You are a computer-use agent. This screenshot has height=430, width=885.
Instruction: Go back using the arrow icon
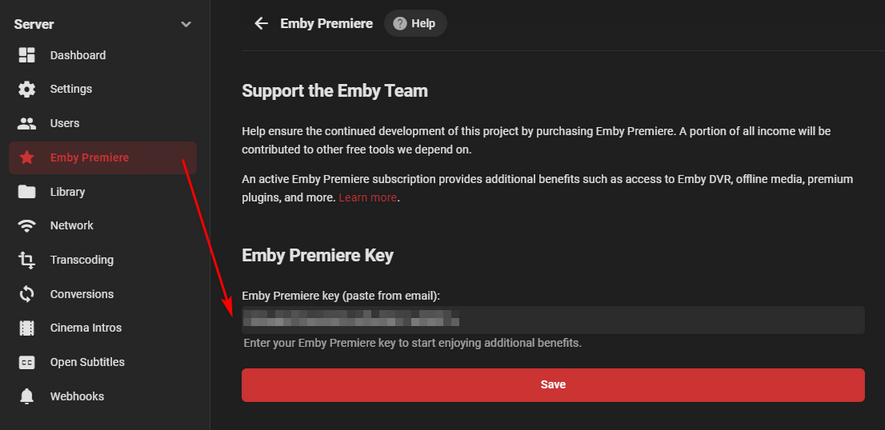click(261, 23)
